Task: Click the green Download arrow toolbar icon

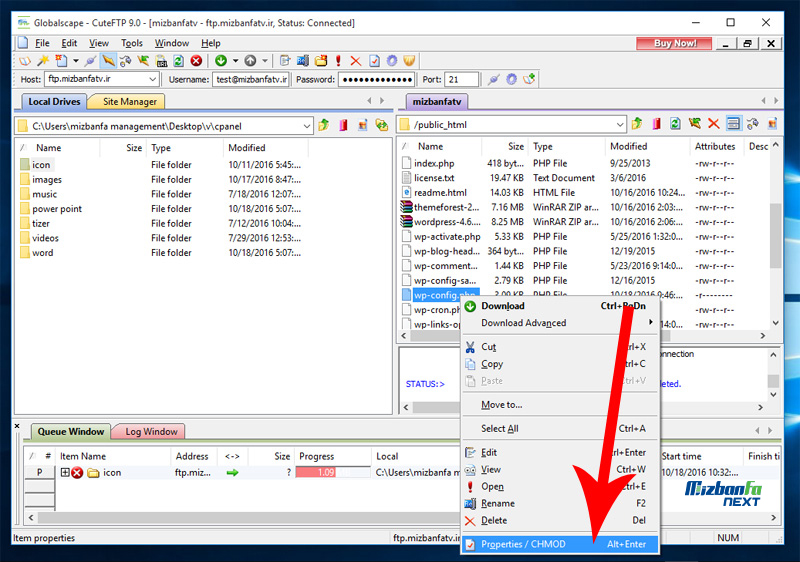Action: click(x=220, y=61)
